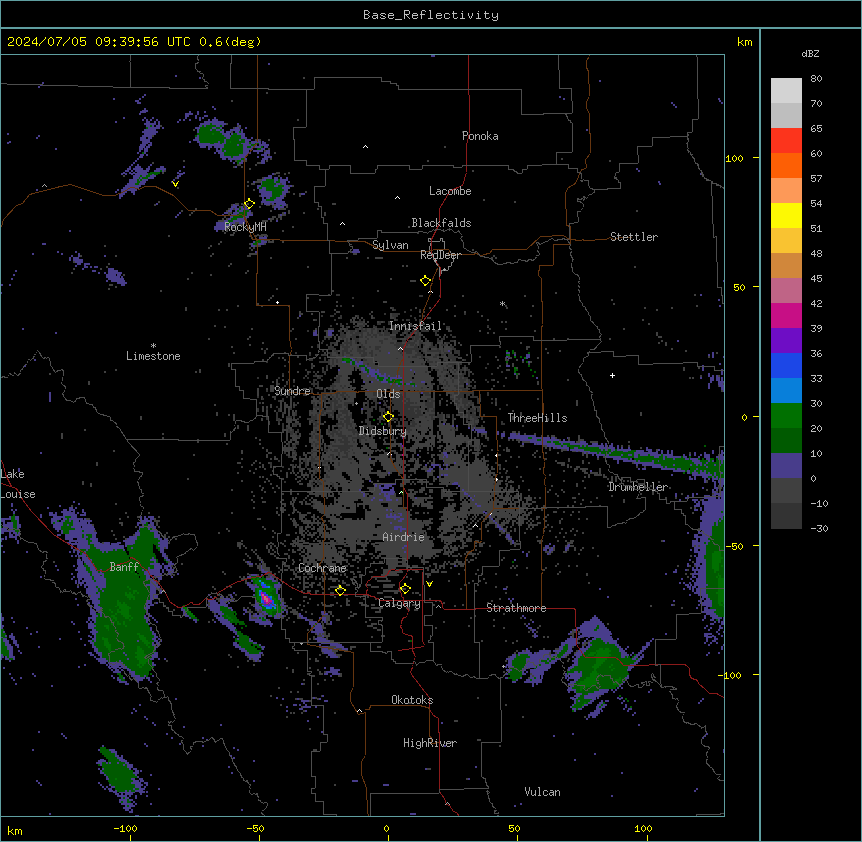Click the 0 km mark on bottom axis
862x842 pixels.
pyautogui.click(x=386, y=828)
